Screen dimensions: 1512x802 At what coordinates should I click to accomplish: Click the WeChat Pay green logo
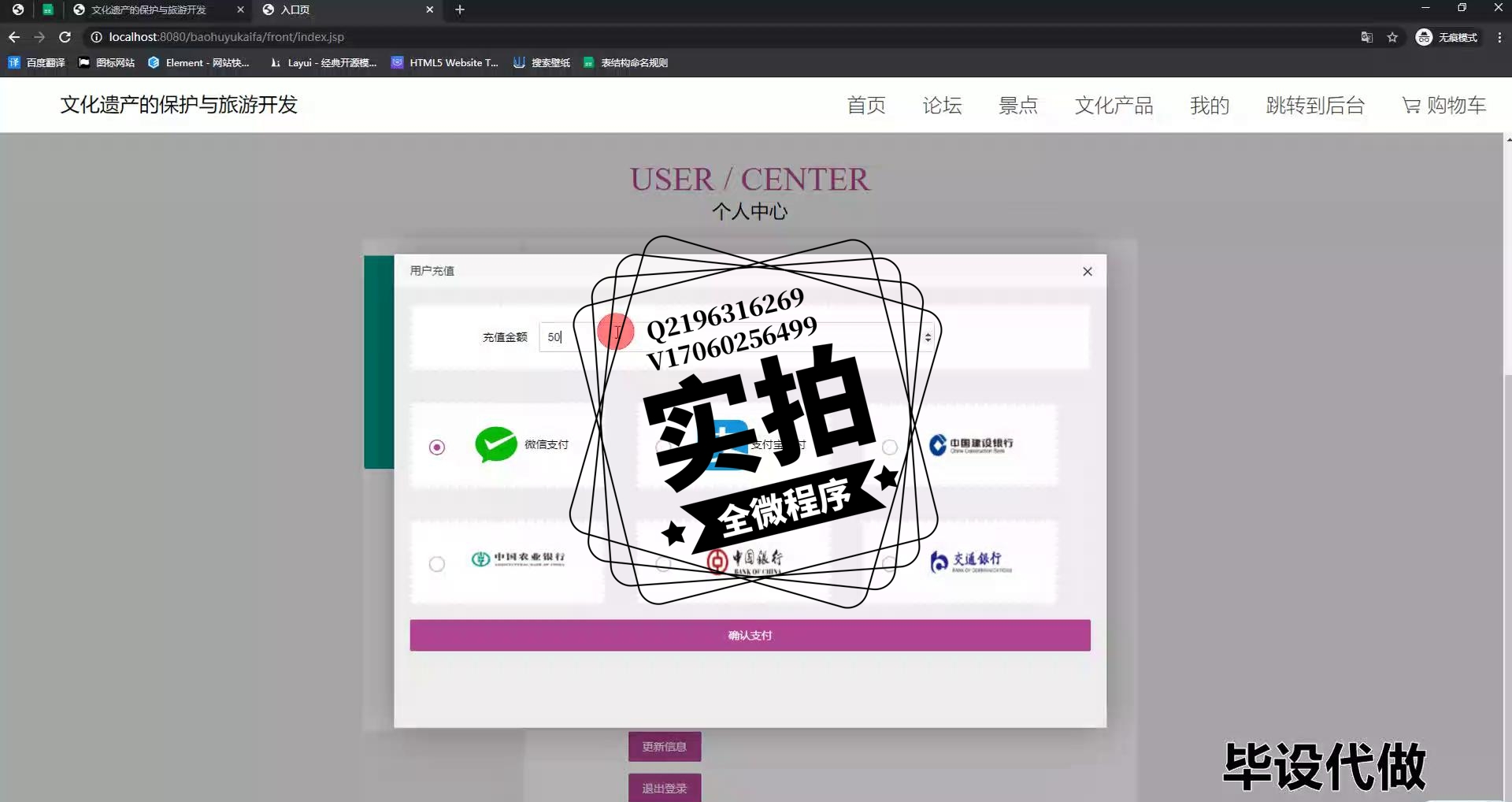[496, 444]
